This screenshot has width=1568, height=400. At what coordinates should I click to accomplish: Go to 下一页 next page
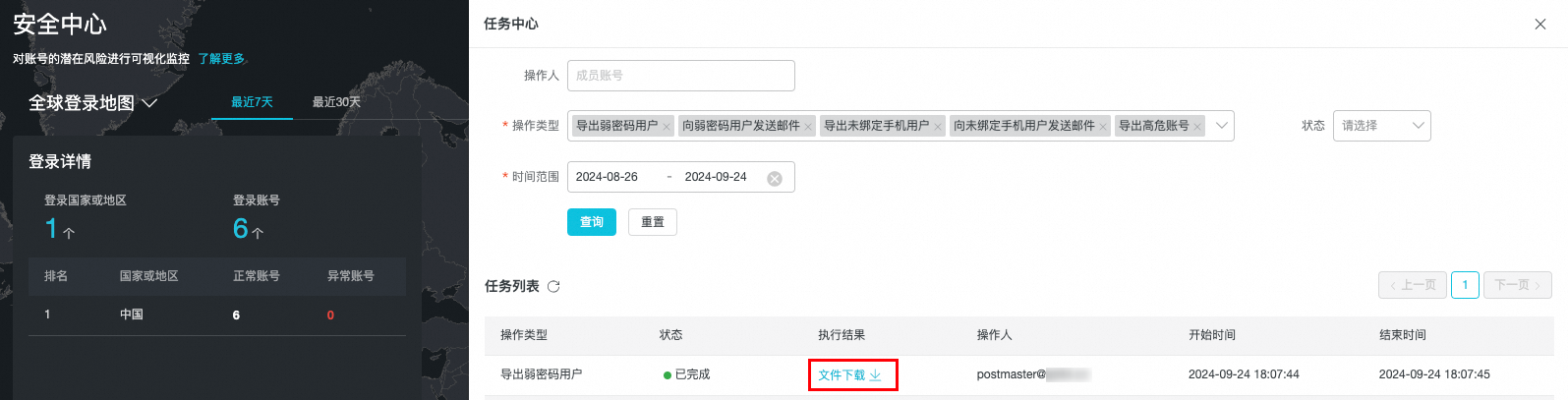1517,285
